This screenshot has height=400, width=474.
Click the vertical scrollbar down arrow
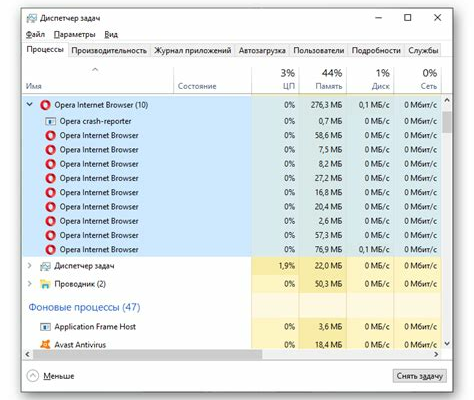(x=447, y=344)
